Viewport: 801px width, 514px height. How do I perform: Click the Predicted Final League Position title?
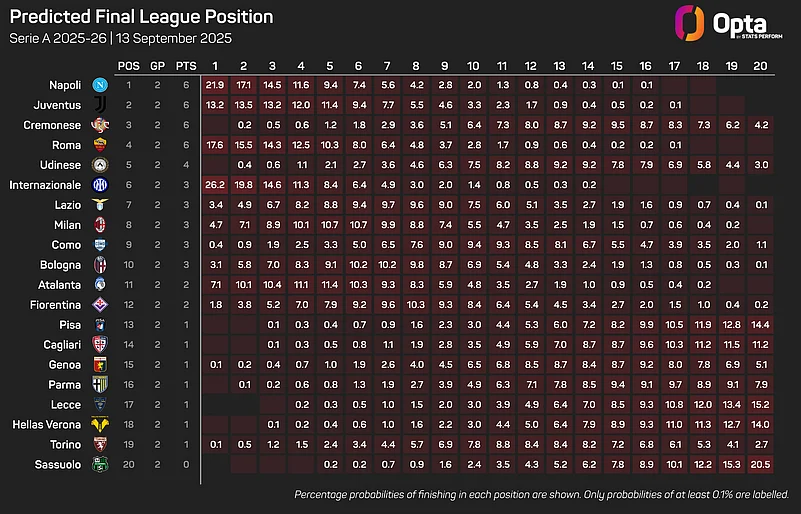click(142, 16)
